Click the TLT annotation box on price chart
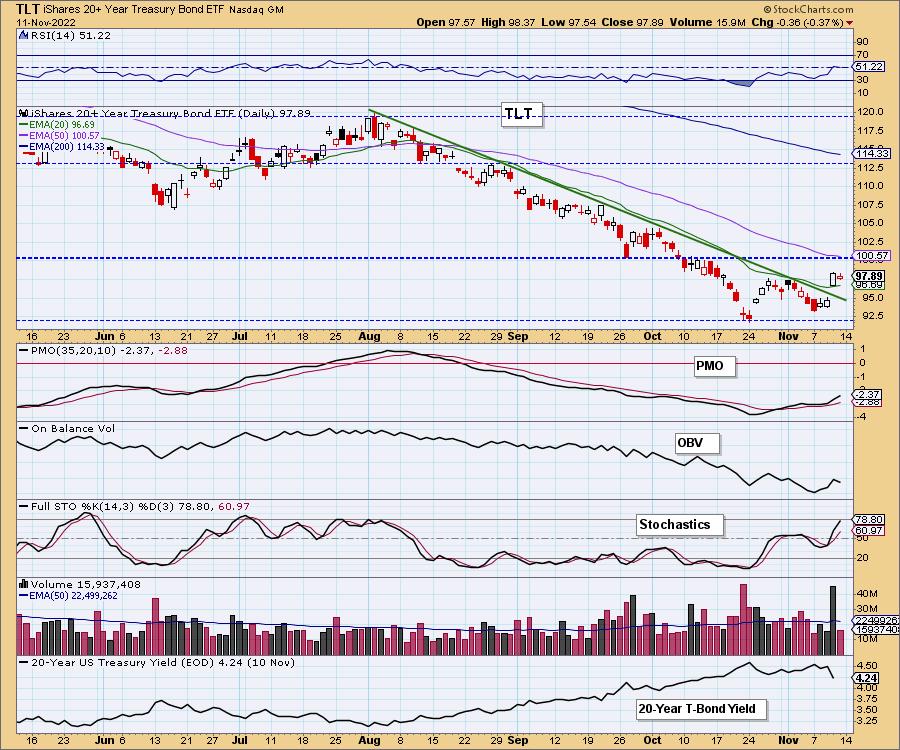Screen dimensions: 900x750 pyautogui.click(x=522, y=114)
